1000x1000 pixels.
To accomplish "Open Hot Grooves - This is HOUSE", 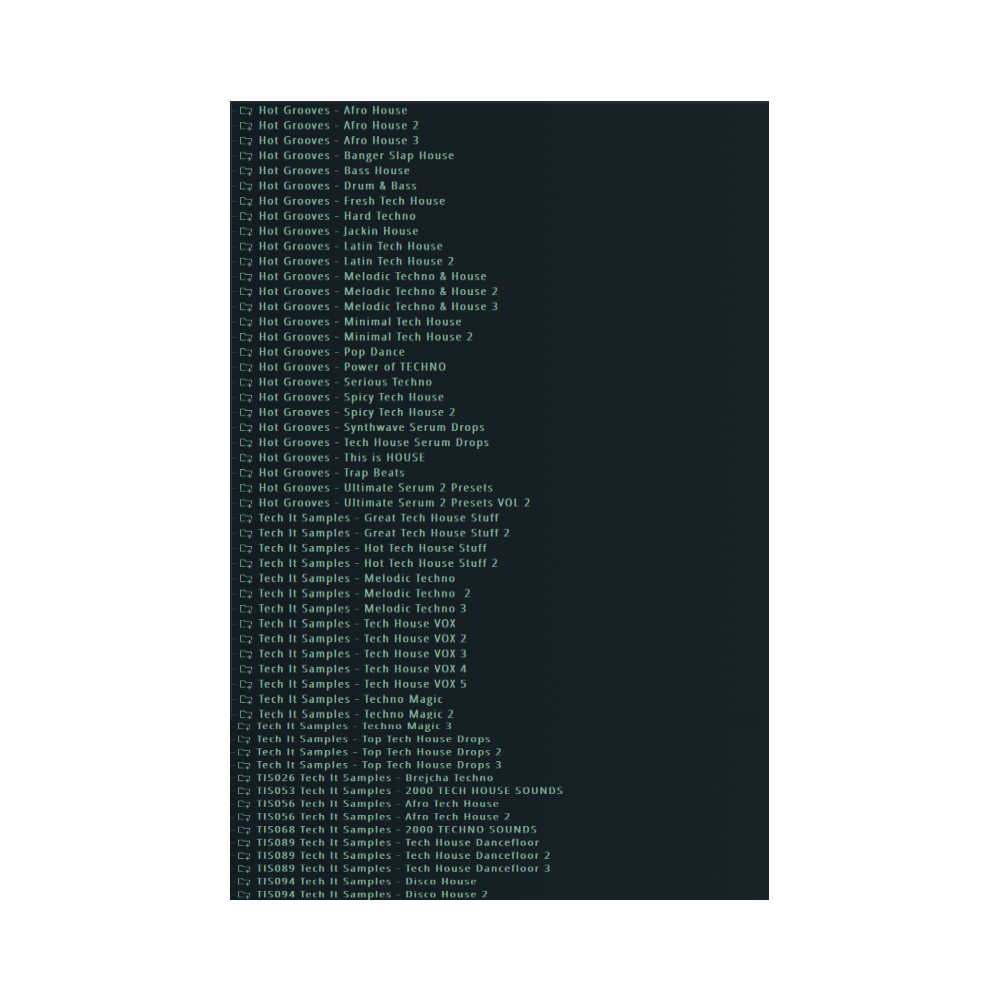I will (x=341, y=458).
